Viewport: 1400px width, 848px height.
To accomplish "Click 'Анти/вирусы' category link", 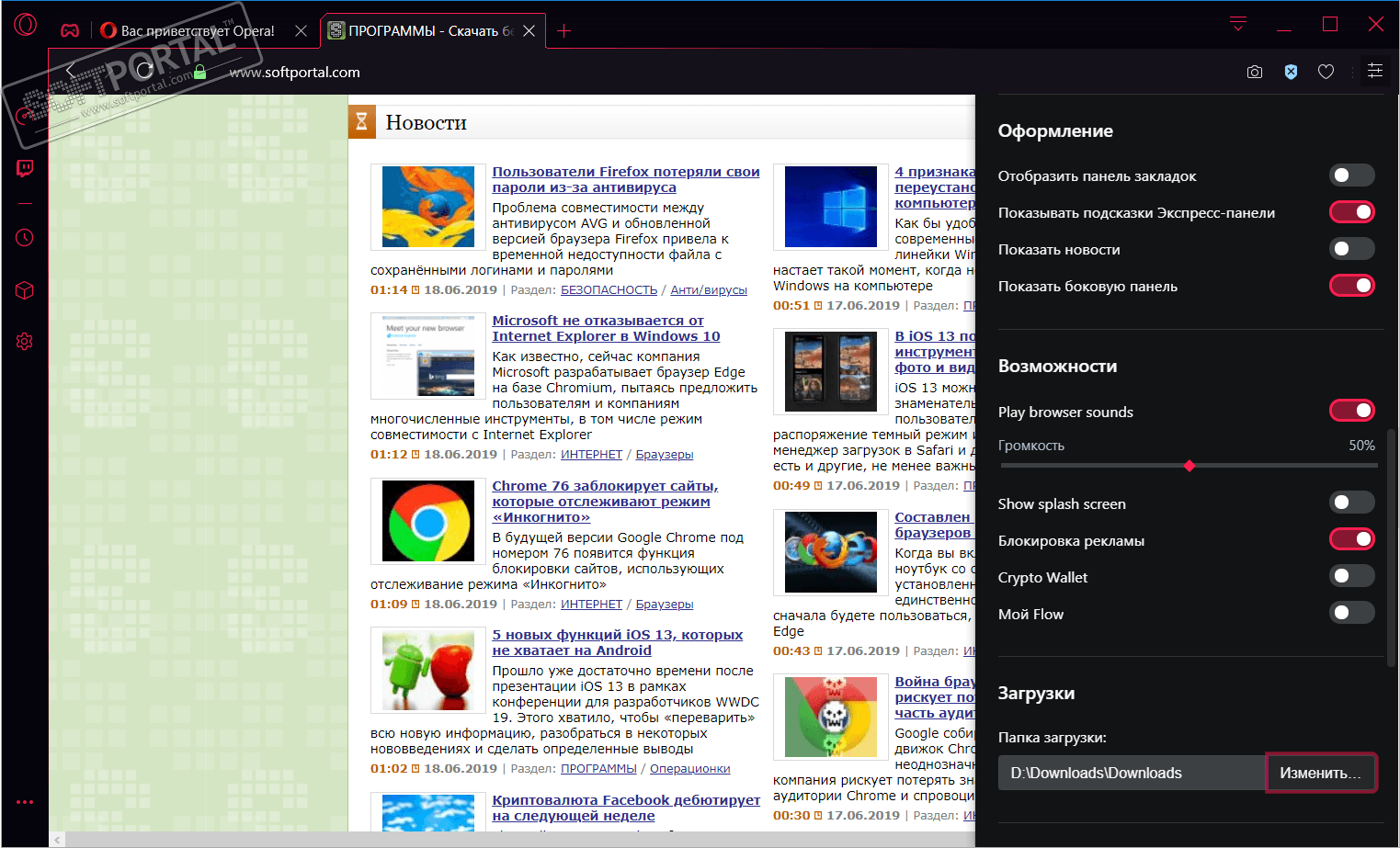I will (709, 289).
